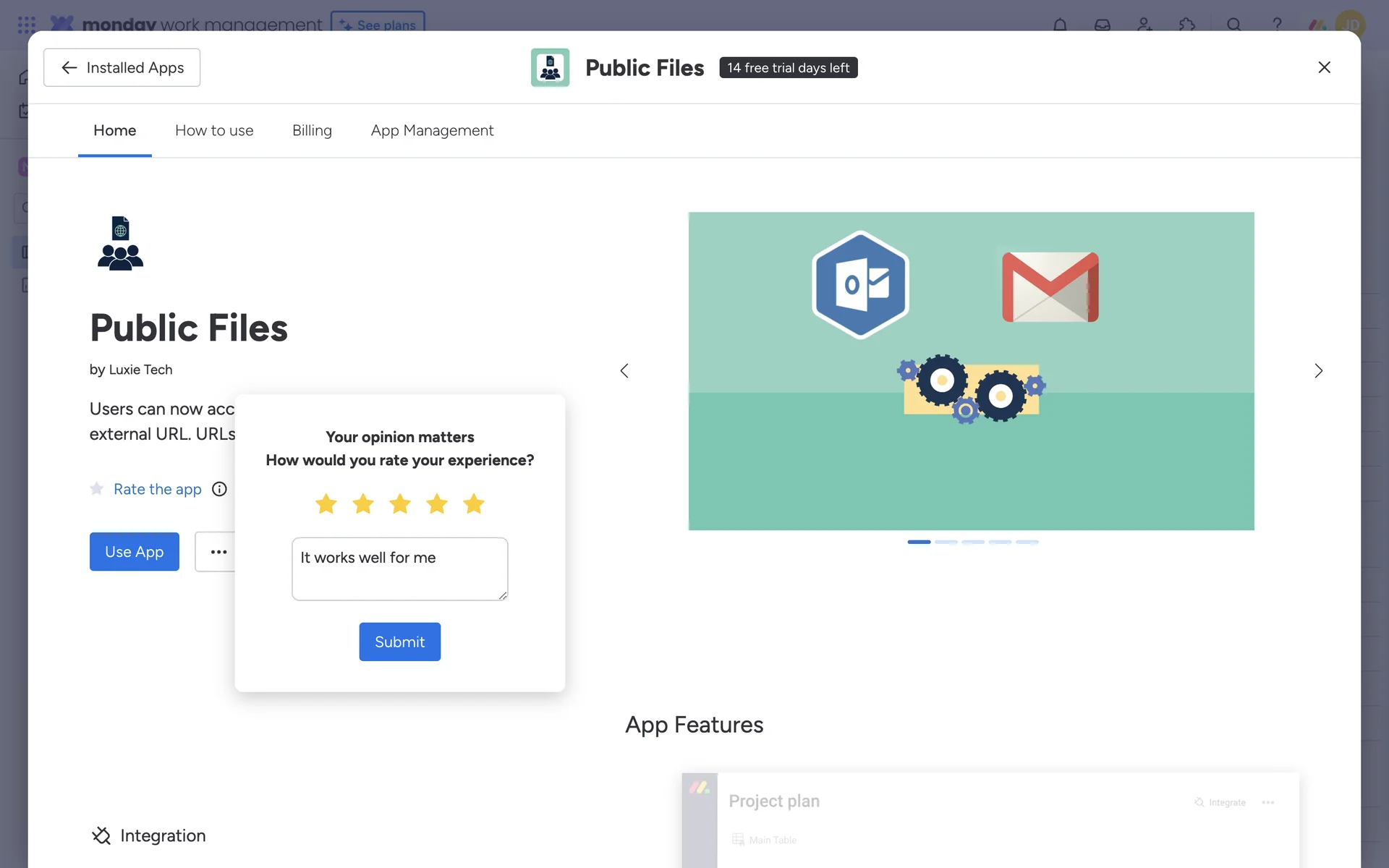Switch to the How to use tab
Viewport: 1389px width, 868px height.
(214, 130)
